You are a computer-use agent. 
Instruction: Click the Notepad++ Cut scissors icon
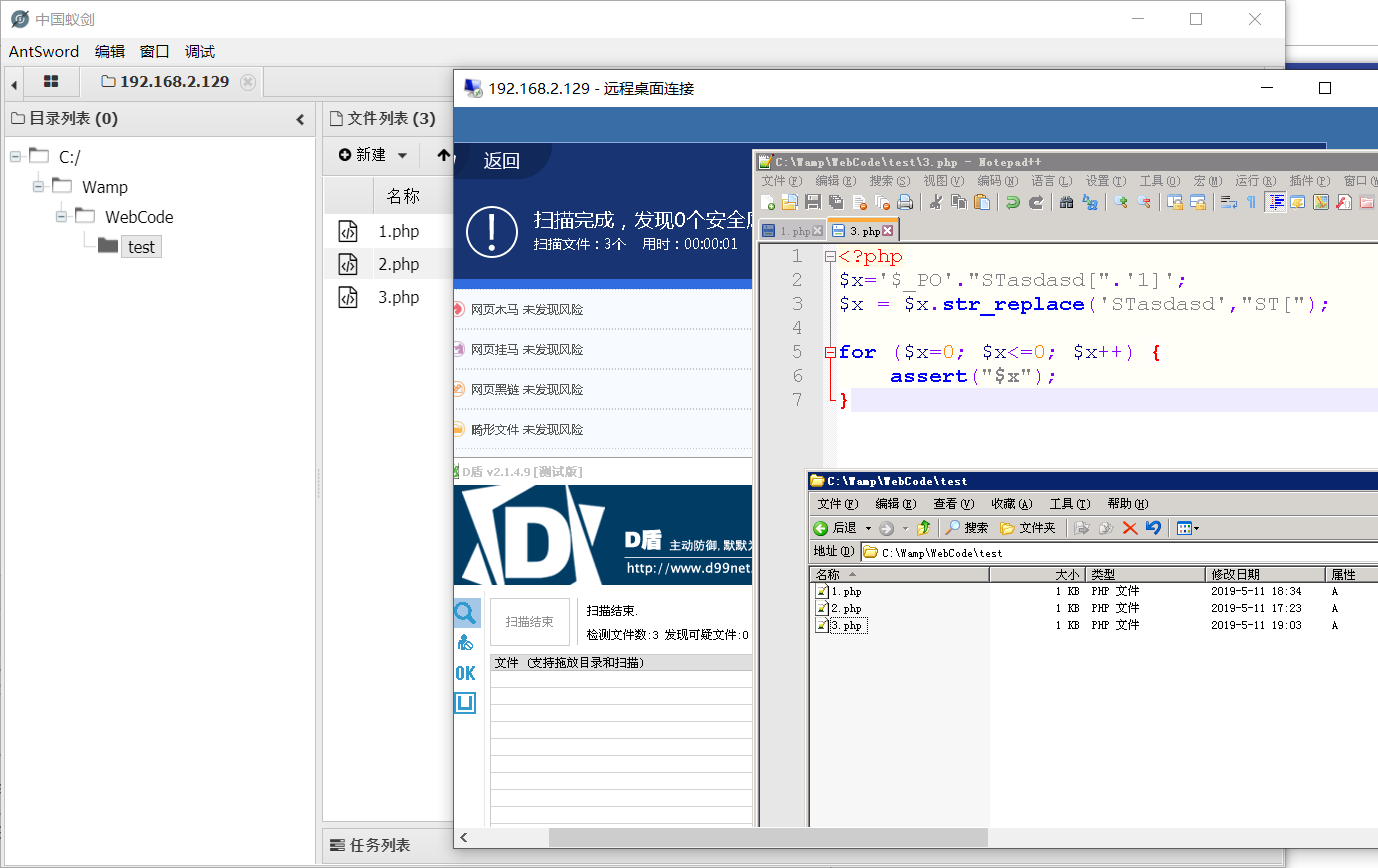pyautogui.click(x=936, y=202)
